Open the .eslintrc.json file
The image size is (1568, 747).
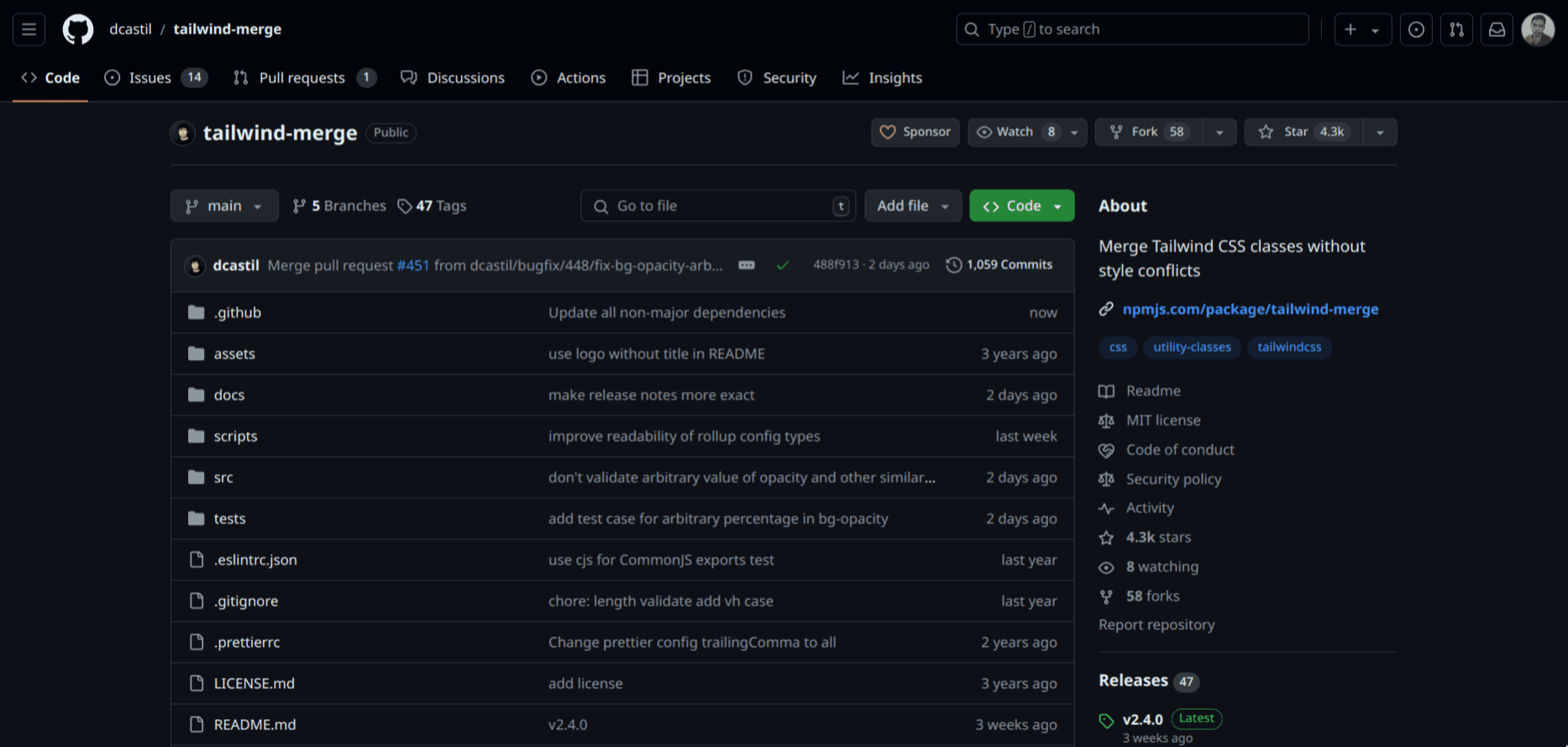click(255, 560)
